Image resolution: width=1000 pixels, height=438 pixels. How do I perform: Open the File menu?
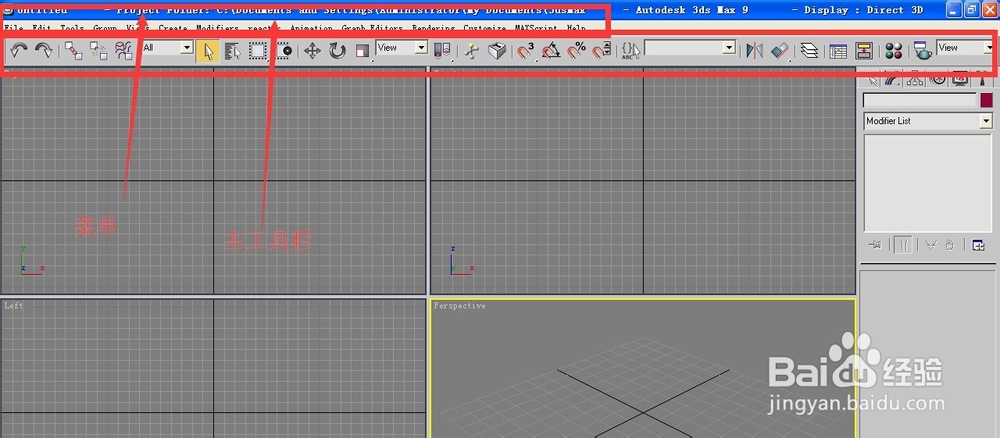[x=13, y=29]
